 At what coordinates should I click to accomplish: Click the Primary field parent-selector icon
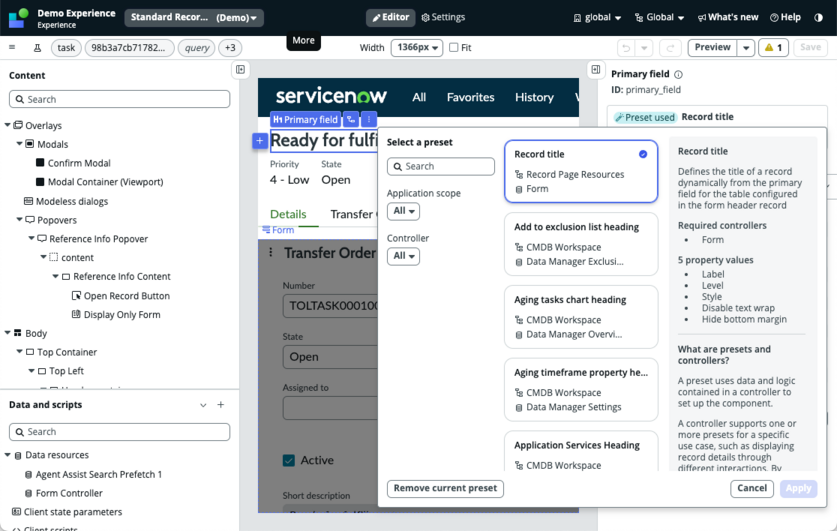click(351, 120)
